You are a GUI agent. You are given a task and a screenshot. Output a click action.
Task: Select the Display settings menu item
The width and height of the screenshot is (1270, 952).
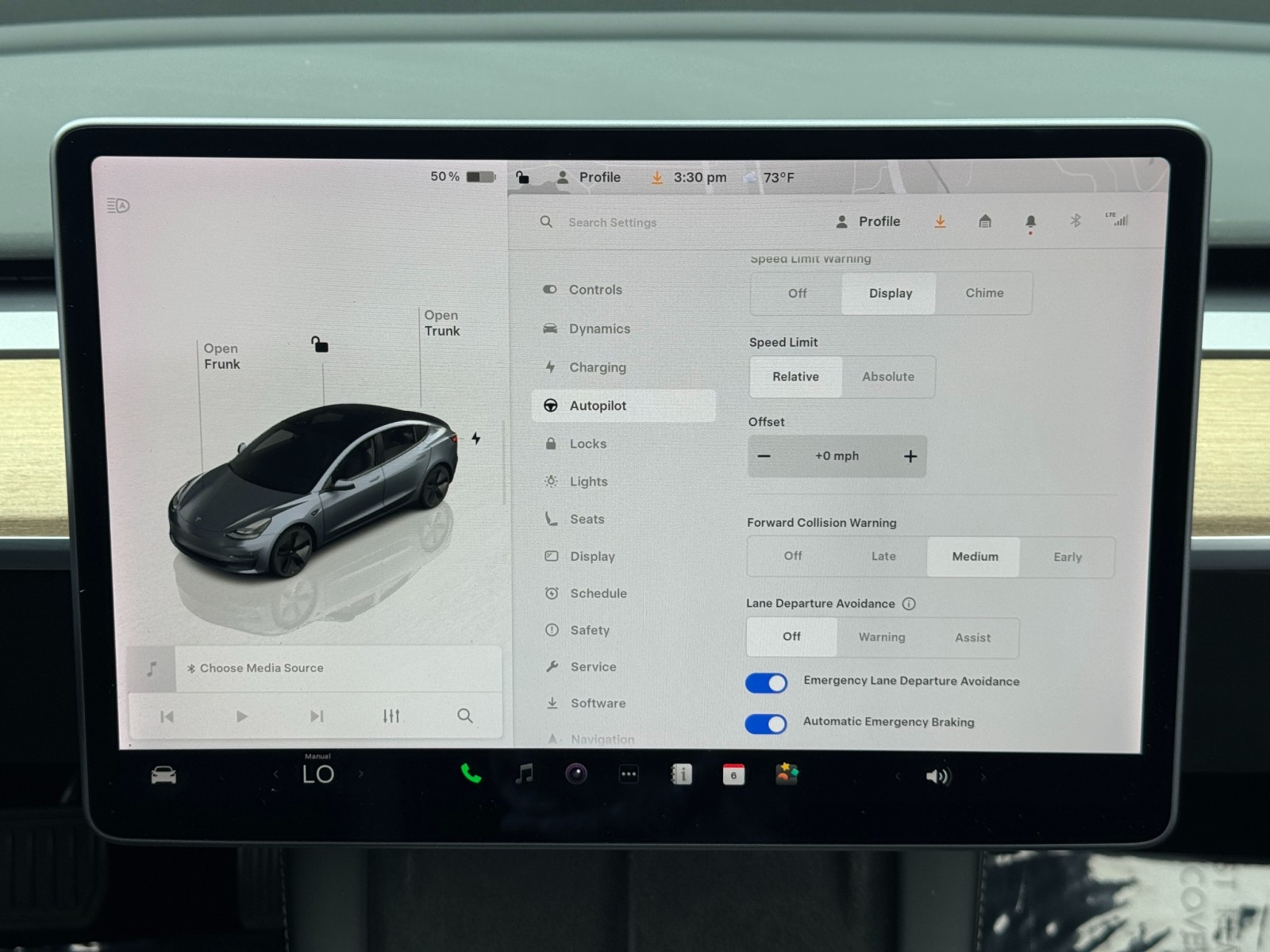tap(592, 556)
